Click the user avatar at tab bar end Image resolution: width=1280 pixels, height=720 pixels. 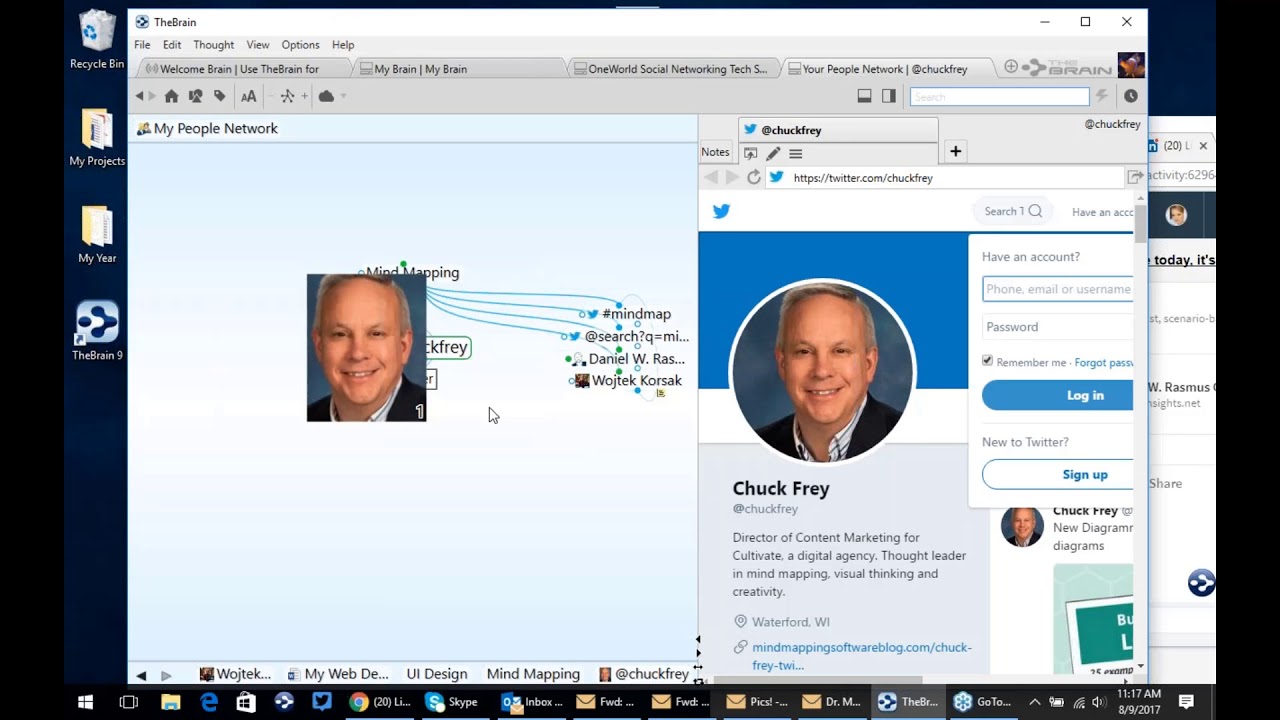1131,65
